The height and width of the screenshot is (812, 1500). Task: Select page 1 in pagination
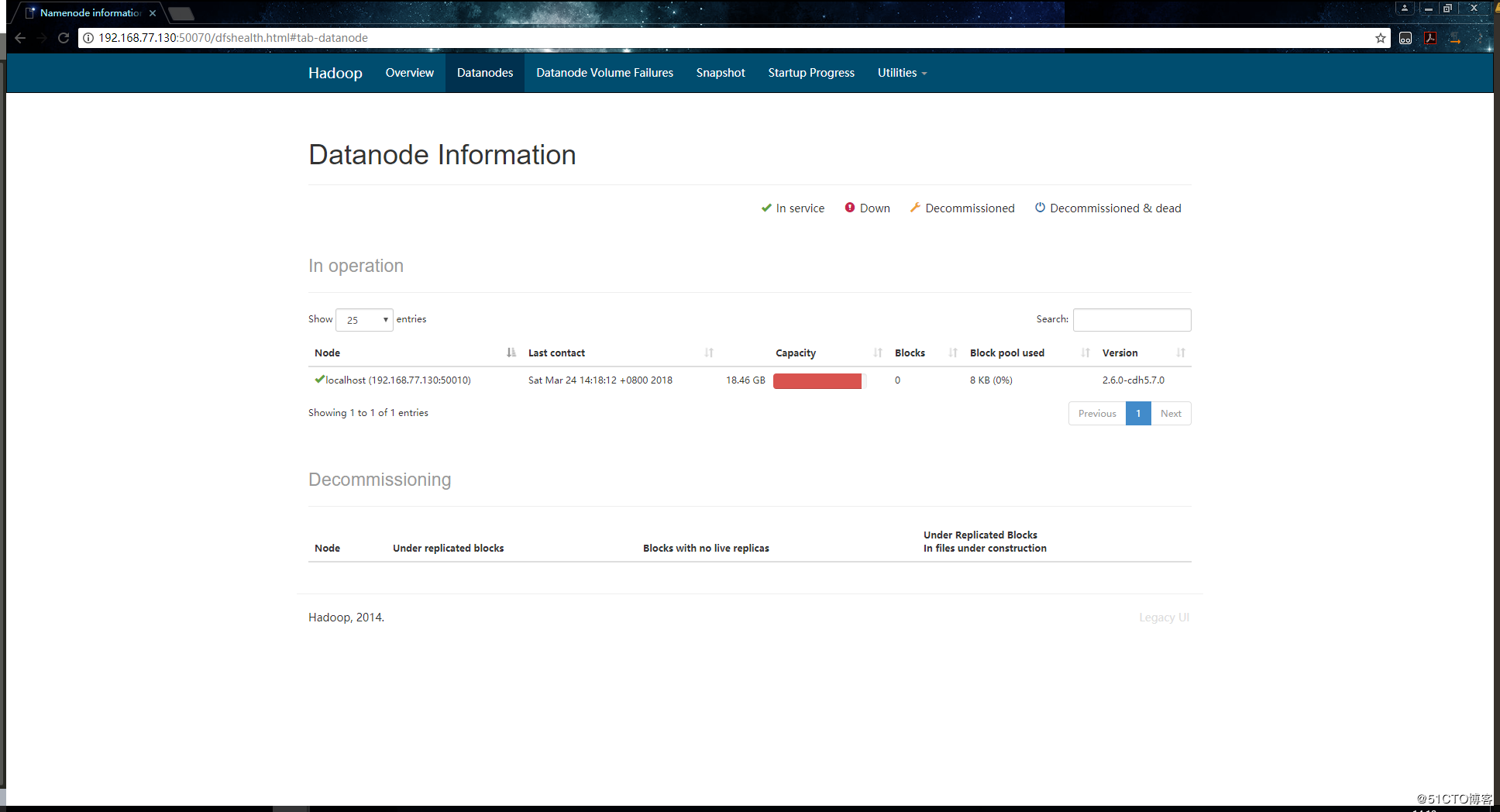point(1138,413)
